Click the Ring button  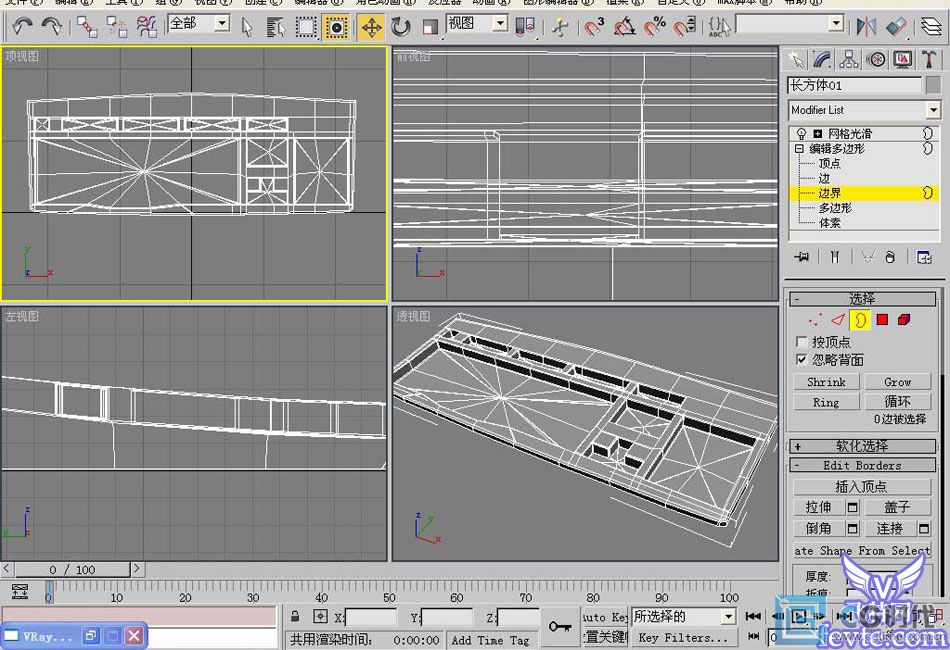click(826, 402)
